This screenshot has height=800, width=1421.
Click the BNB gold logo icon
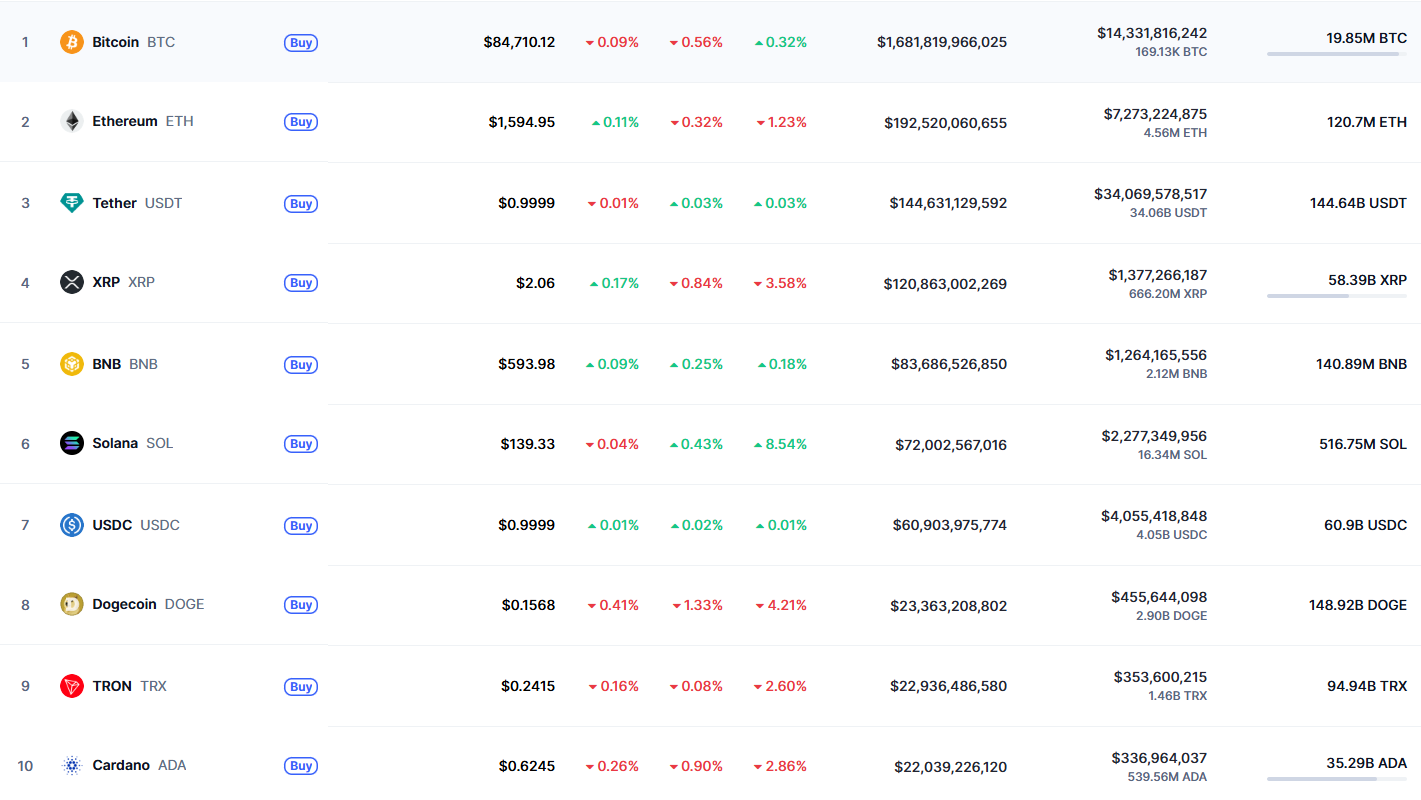pyautogui.click(x=71, y=364)
